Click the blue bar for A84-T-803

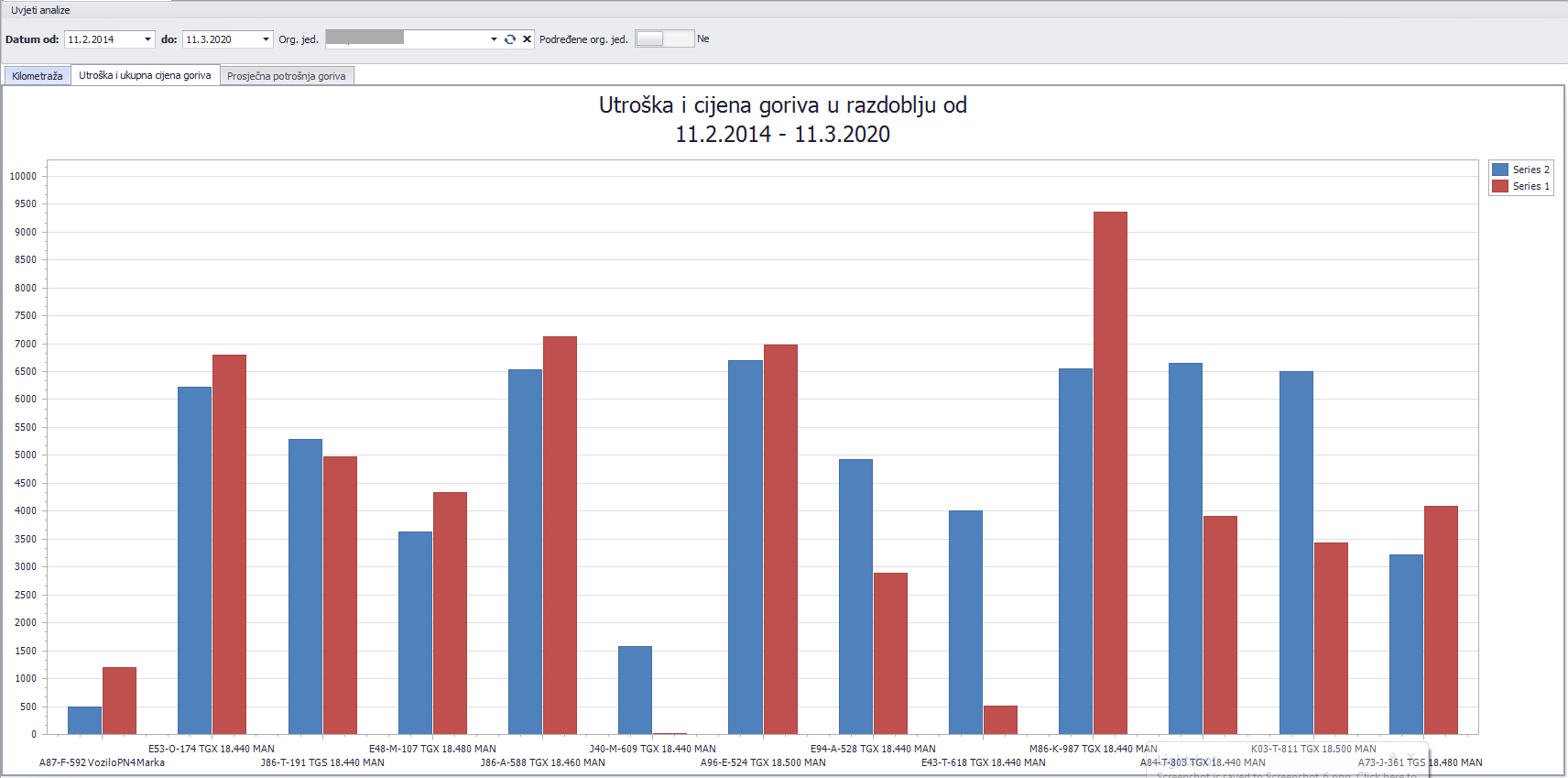pos(1185,548)
